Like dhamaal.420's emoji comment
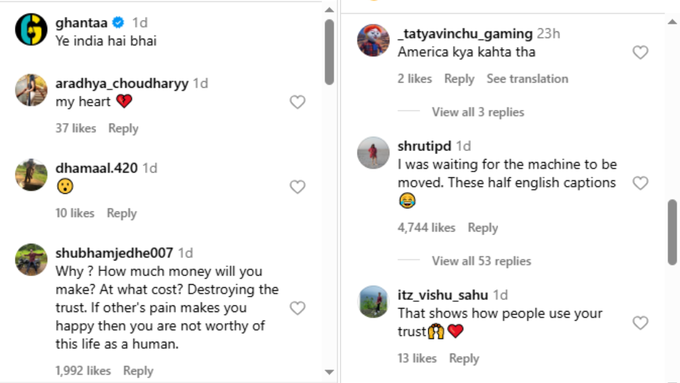This screenshot has height=383, width=680. (298, 187)
